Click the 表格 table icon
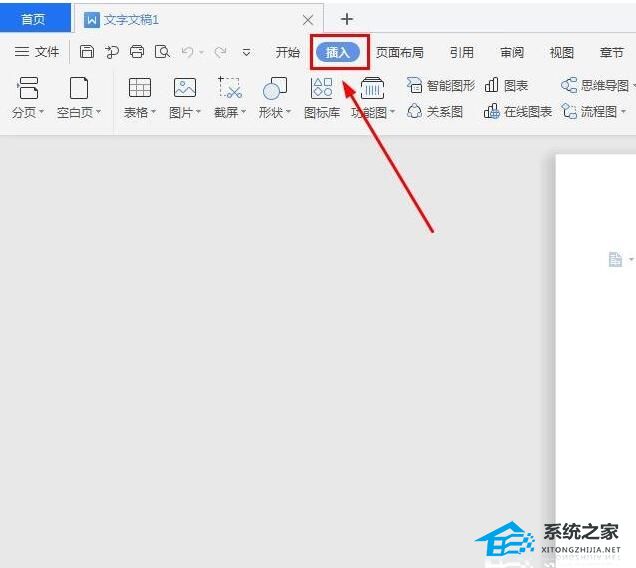The image size is (636, 568). (x=140, y=88)
